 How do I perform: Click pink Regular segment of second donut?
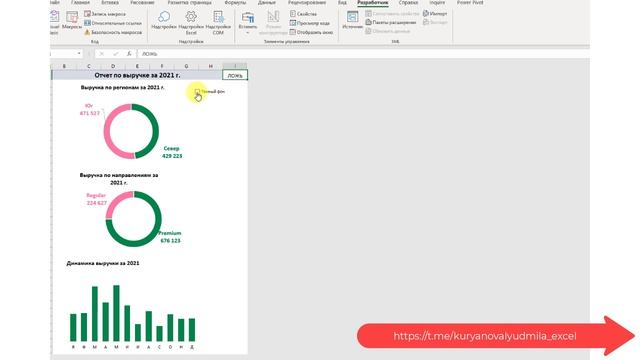pyautogui.click(x=116, y=201)
